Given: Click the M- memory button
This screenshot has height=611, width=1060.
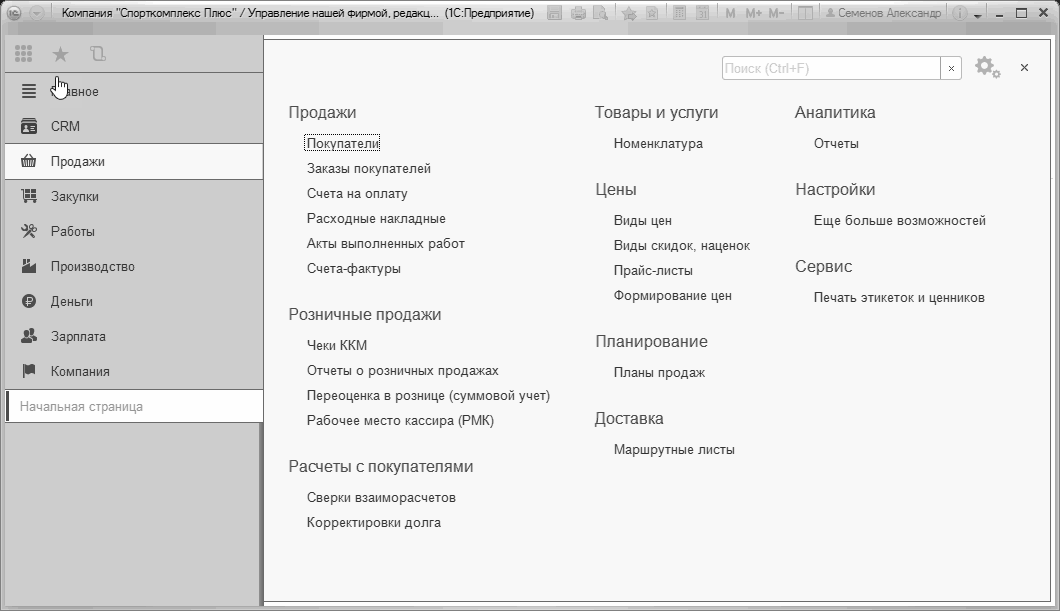Looking at the screenshot, I should 777,13.
